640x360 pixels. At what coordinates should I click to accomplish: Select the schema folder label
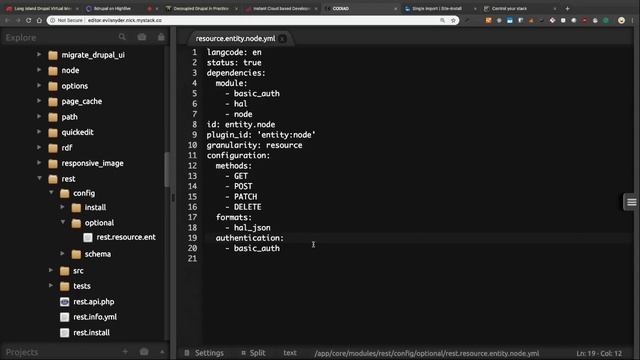[x=98, y=254]
